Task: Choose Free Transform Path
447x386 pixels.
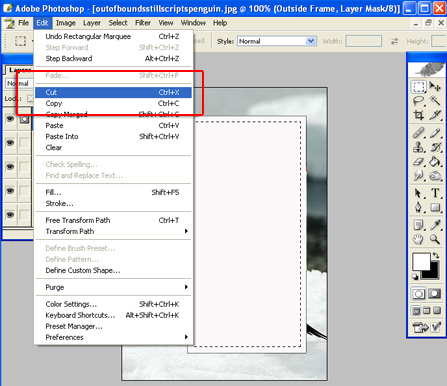Action: click(113, 220)
